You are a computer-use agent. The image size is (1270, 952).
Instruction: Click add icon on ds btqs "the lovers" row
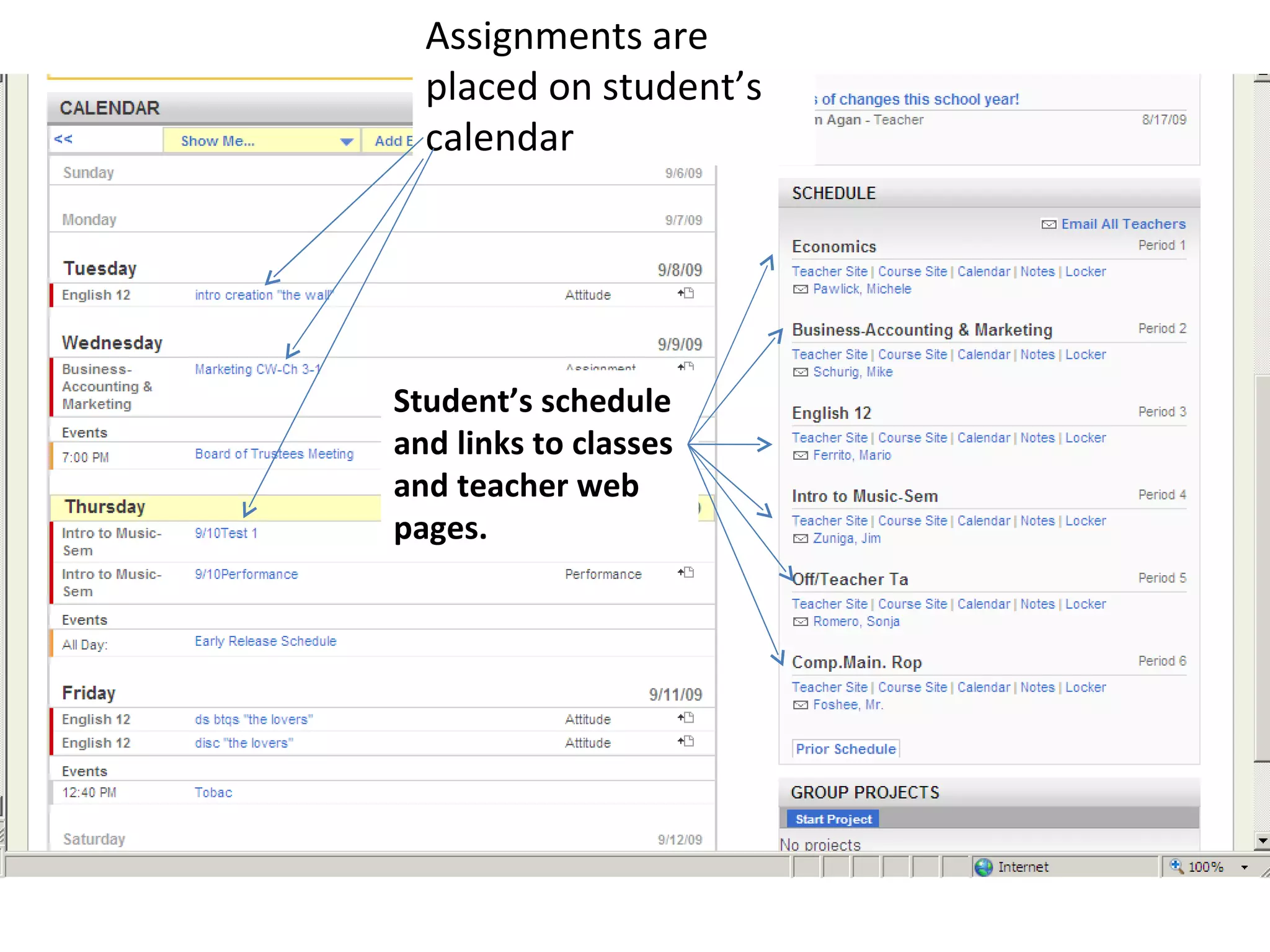coord(686,718)
